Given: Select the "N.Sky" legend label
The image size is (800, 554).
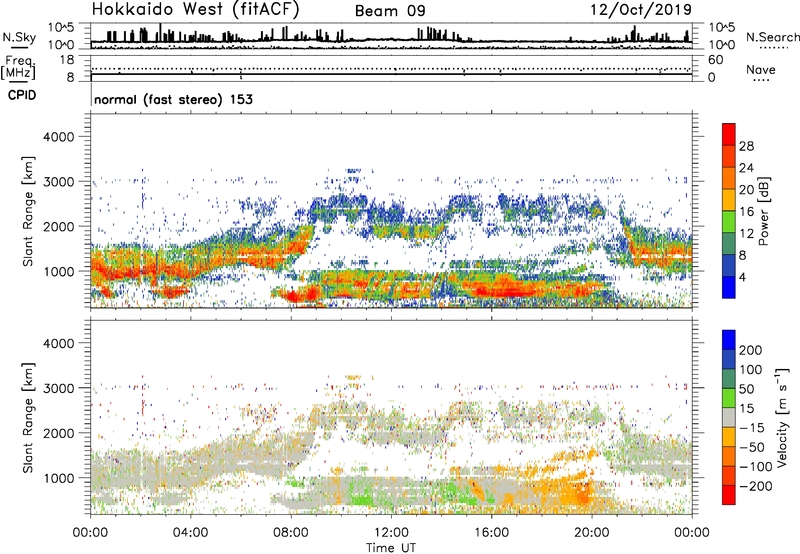Looking at the screenshot, I should (x=19, y=37).
